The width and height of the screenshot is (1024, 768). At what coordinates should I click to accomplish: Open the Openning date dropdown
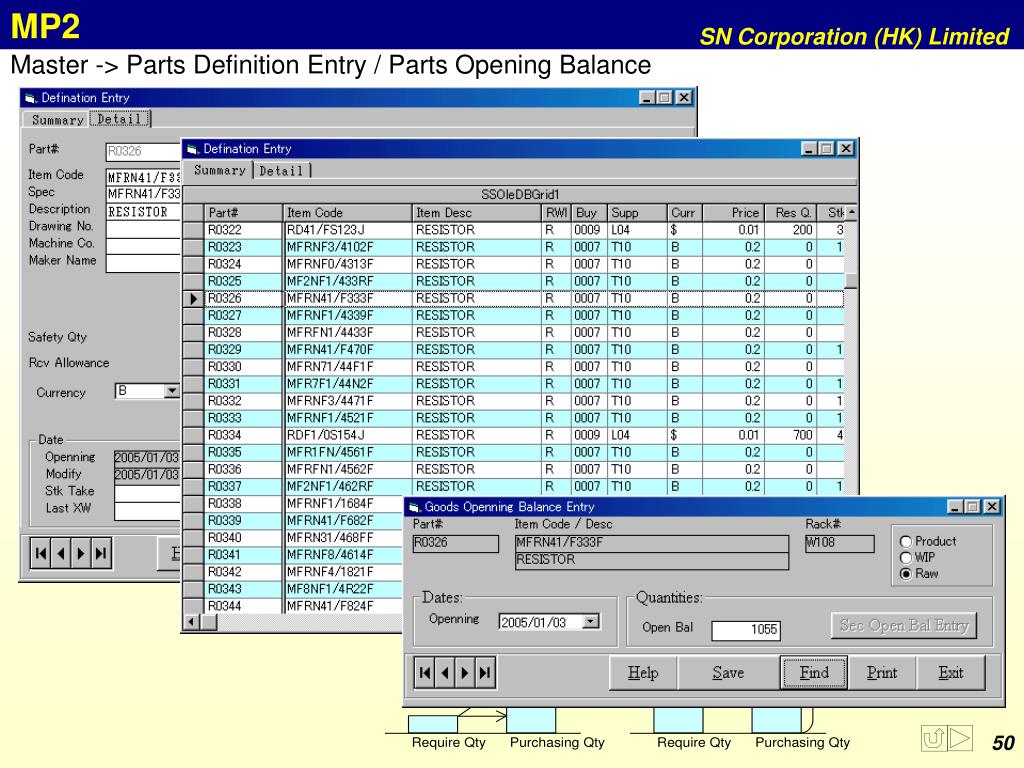pyautogui.click(x=590, y=622)
